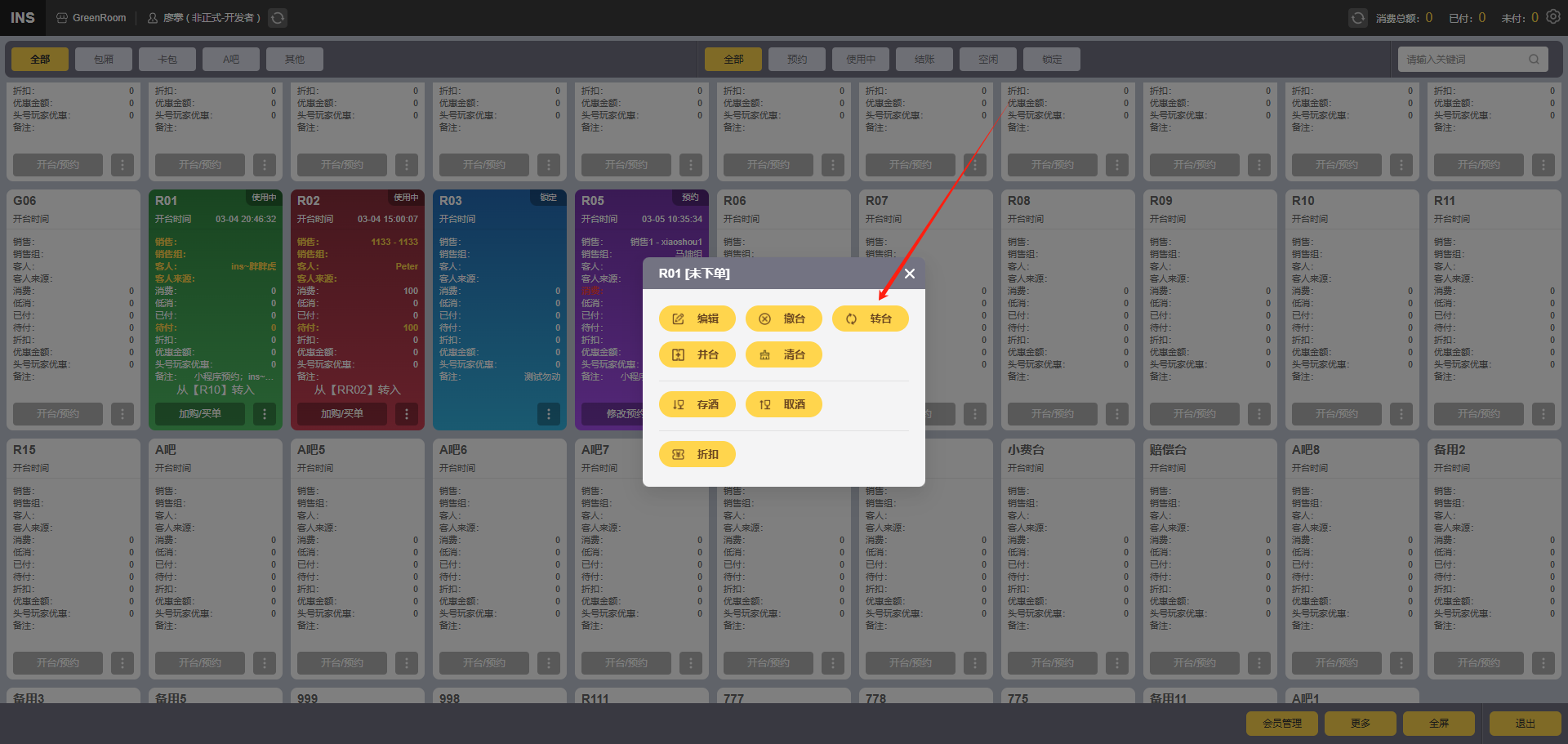
Task: Click the GreenRoom venue icon
Action: [62, 18]
